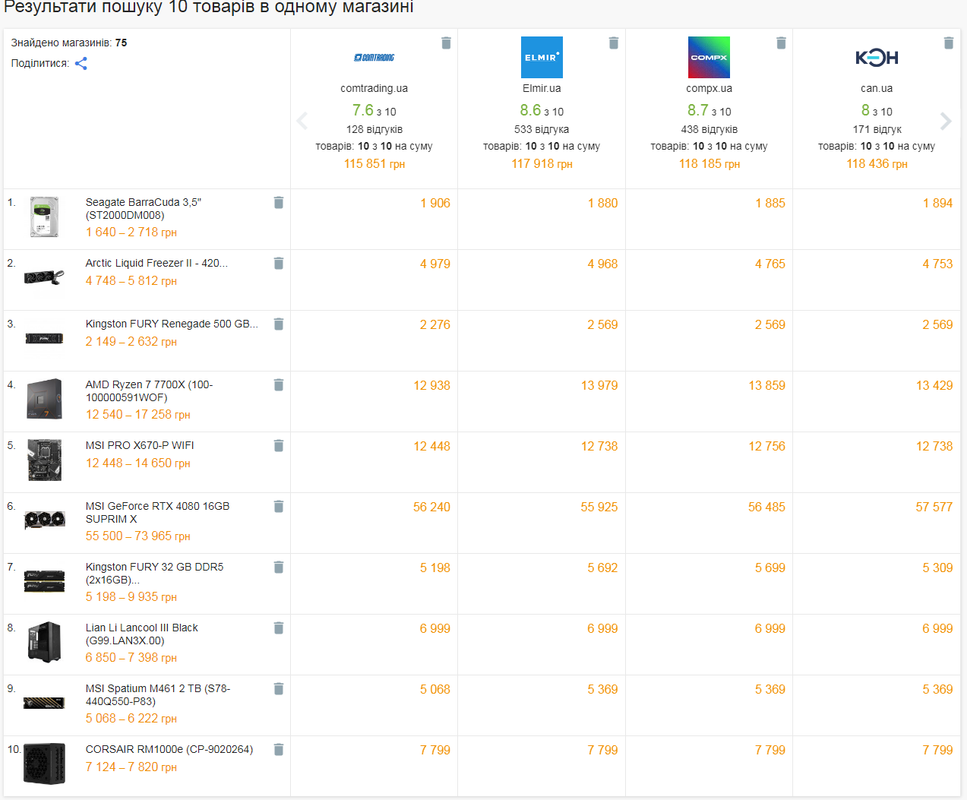Click Elmir.ua 533 відгука reviews
Image resolution: width=967 pixels, height=800 pixels.
pos(541,130)
